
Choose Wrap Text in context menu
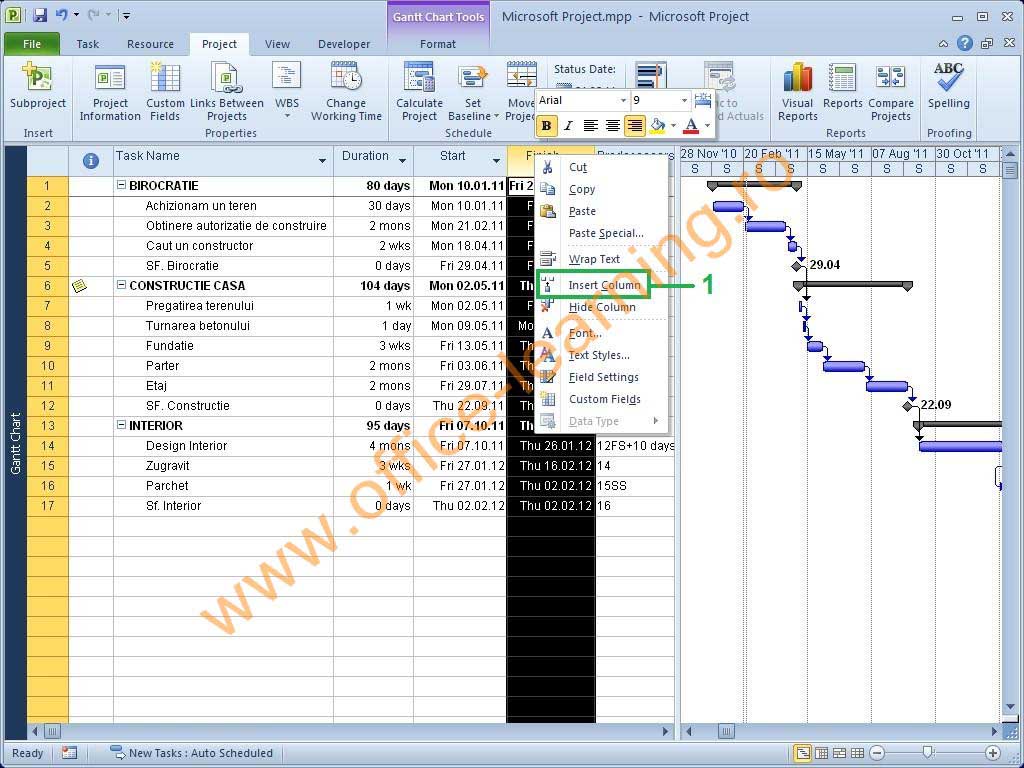[x=601, y=259]
